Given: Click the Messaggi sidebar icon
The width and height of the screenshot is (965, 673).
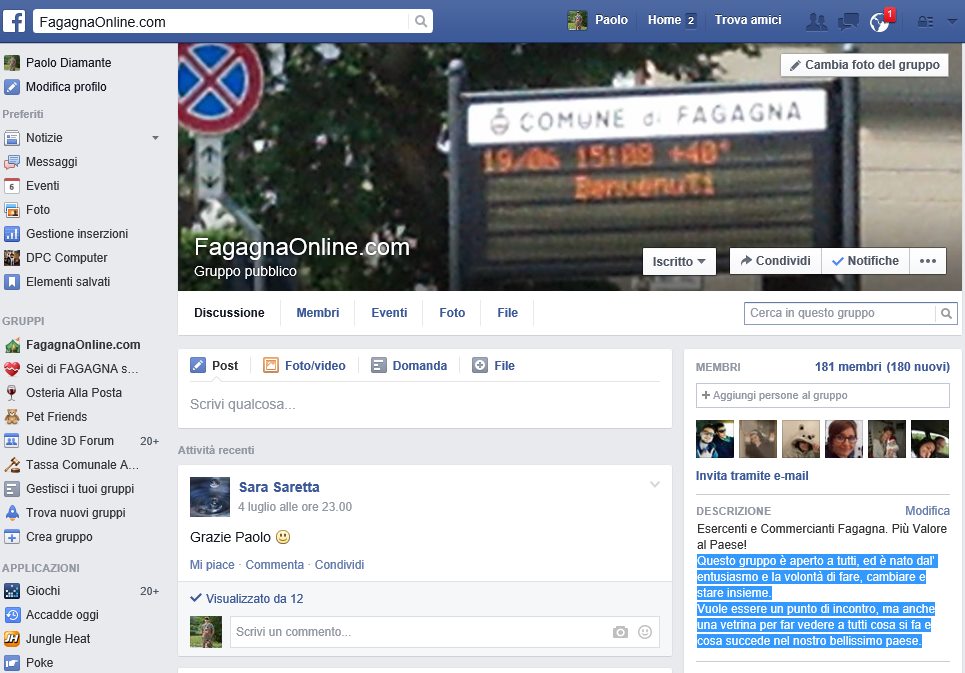Looking at the screenshot, I should (12, 162).
